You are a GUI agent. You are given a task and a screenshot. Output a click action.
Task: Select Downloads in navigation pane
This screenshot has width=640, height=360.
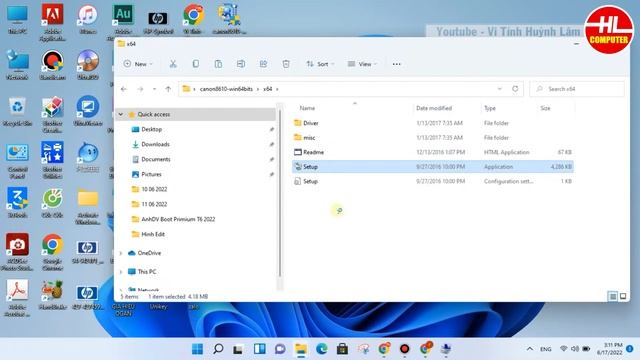pos(155,144)
